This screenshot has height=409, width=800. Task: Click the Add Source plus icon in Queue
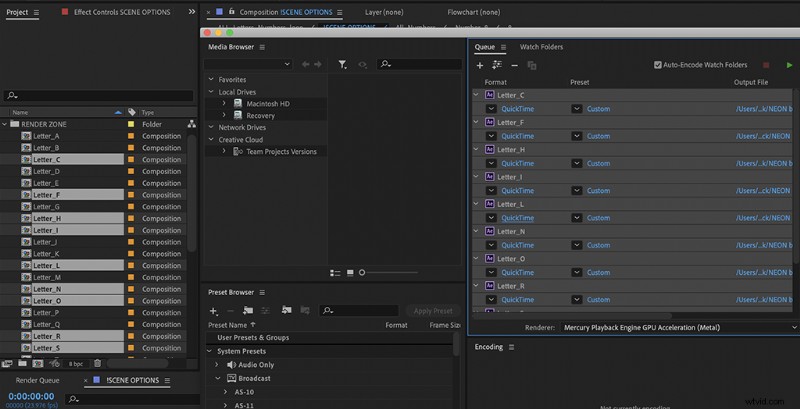pyautogui.click(x=480, y=65)
